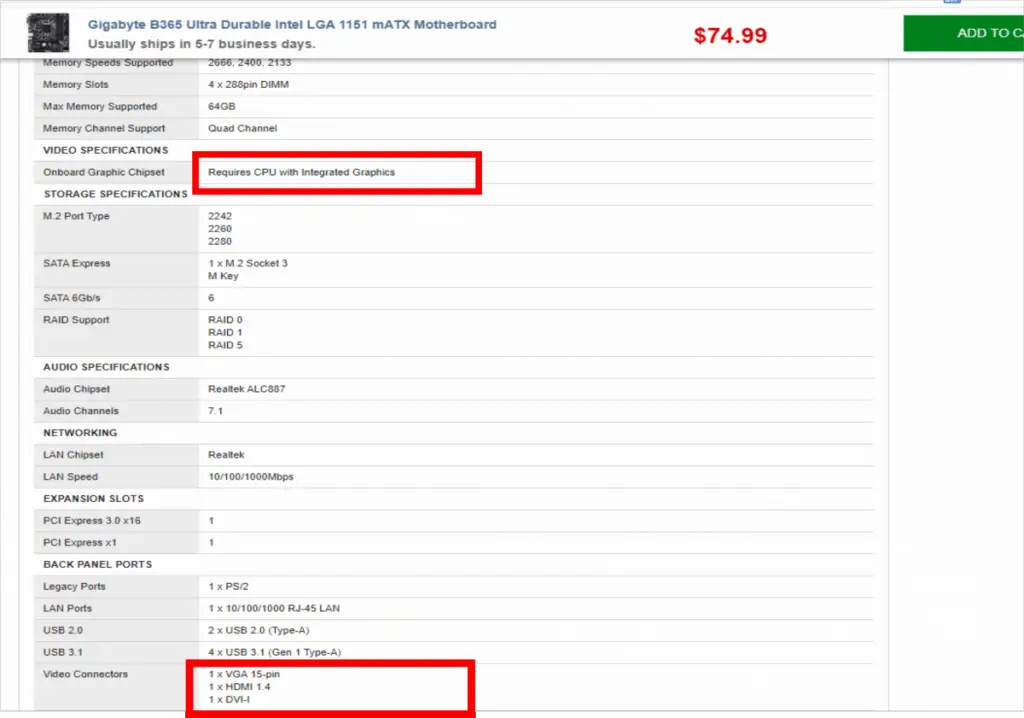Click the 'AUDIO SPECIFICATIONS' section heading
This screenshot has height=718, width=1024.
(x=106, y=367)
